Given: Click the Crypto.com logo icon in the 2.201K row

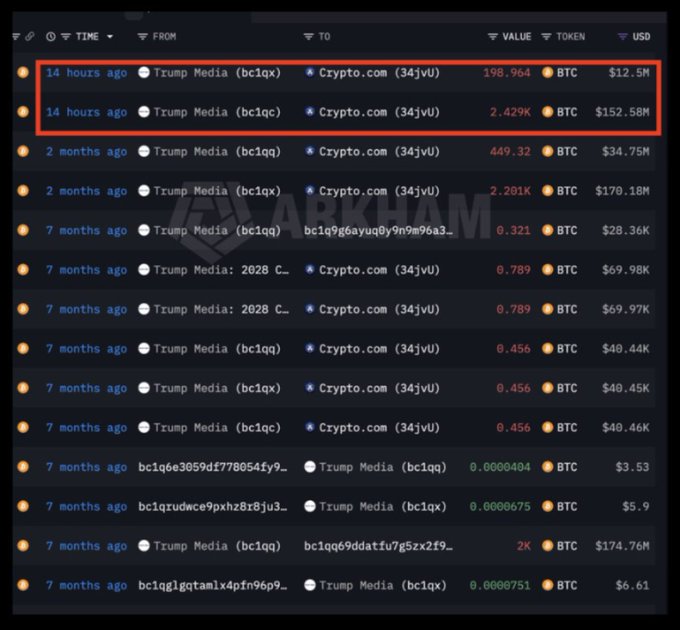Looking at the screenshot, I should pyautogui.click(x=310, y=191).
